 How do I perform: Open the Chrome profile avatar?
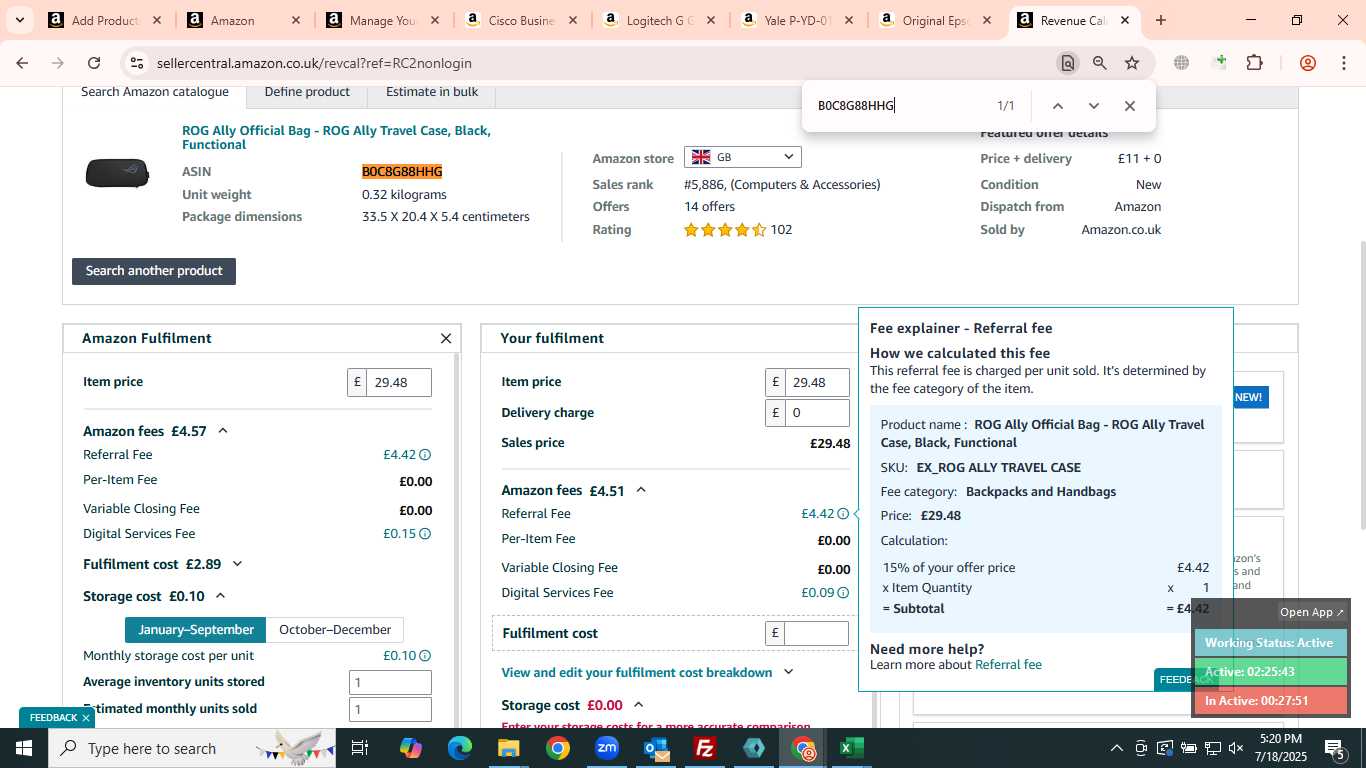1308,63
